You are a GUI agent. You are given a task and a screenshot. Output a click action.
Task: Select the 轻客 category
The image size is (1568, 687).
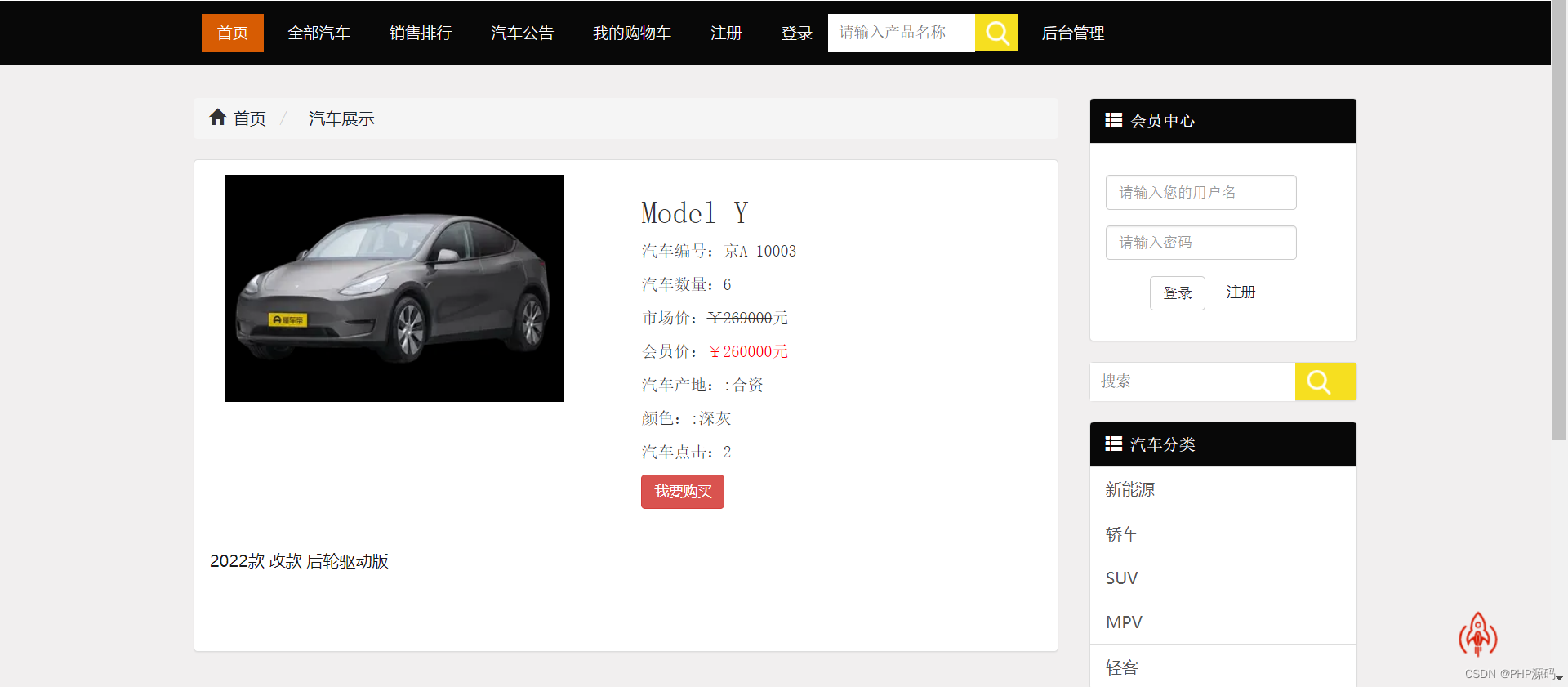coord(1223,667)
